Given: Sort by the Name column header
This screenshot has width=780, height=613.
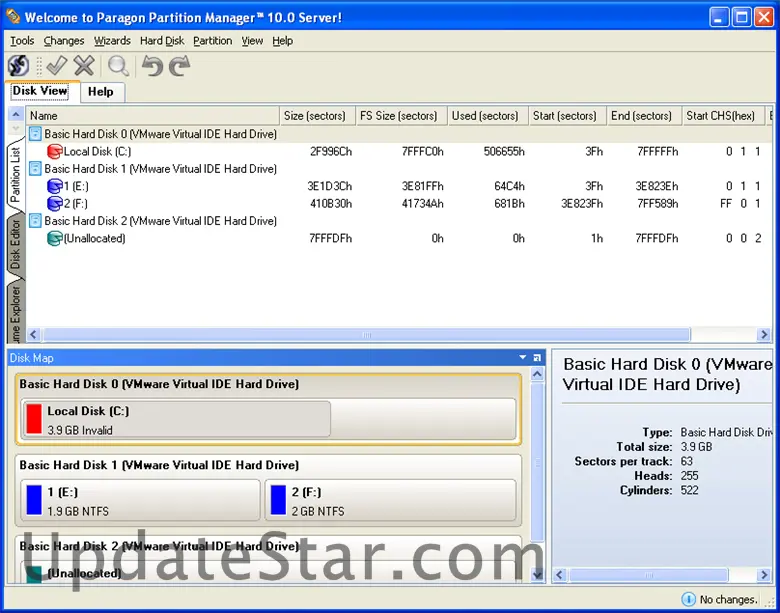Looking at the screenshot, I should (x=153, y=115).
